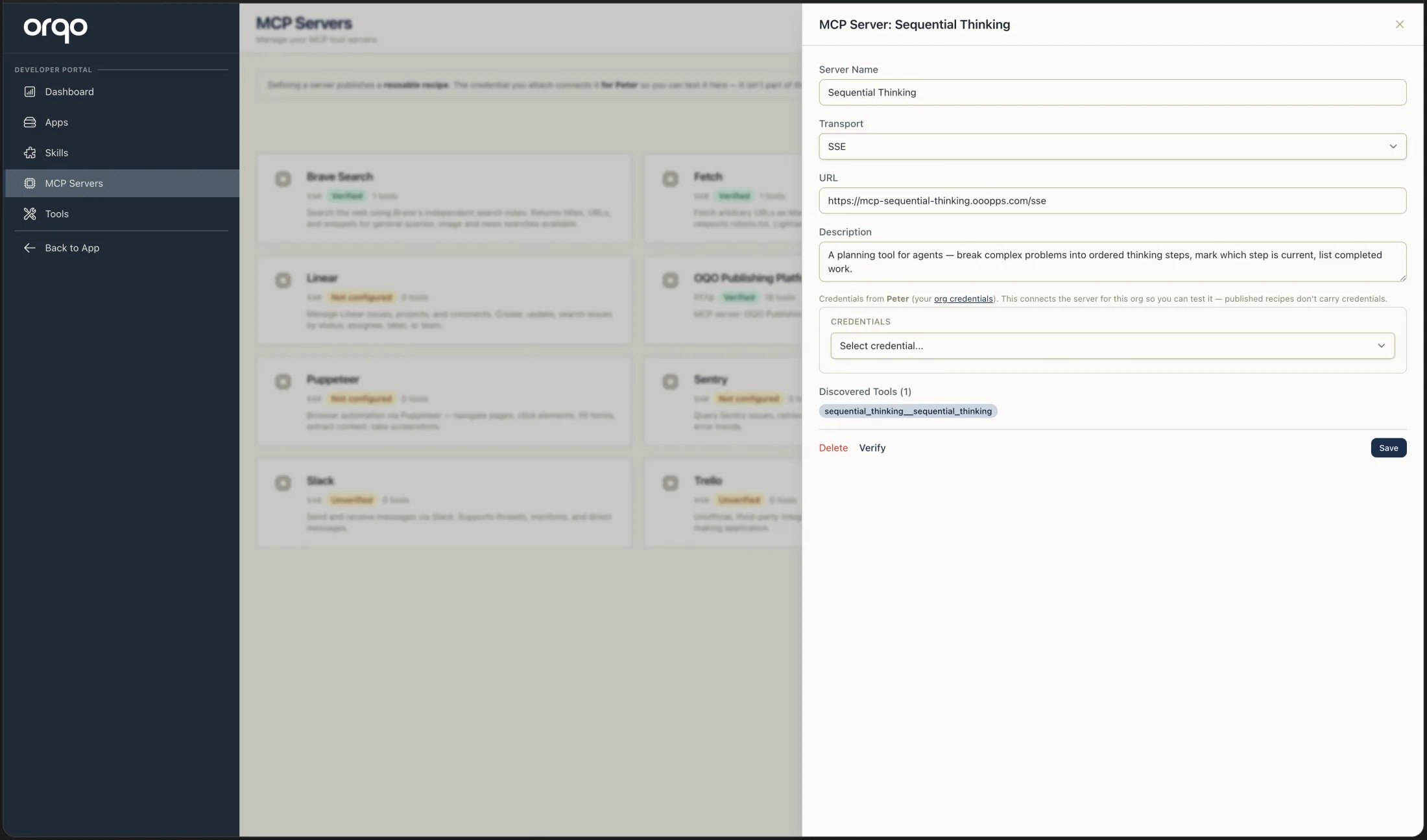Click the OQO Publishing Platform card icon
The height and width of the screenshot is (840, 1427).
(x=670, y=280)
